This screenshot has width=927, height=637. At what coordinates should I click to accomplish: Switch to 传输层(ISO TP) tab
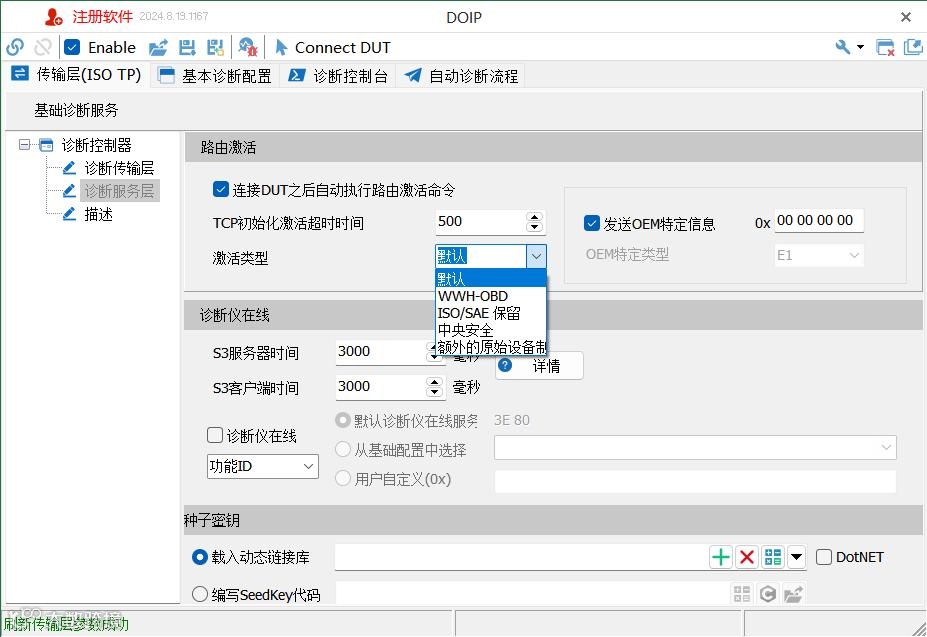pyautogui.click(x=77, y=74)
